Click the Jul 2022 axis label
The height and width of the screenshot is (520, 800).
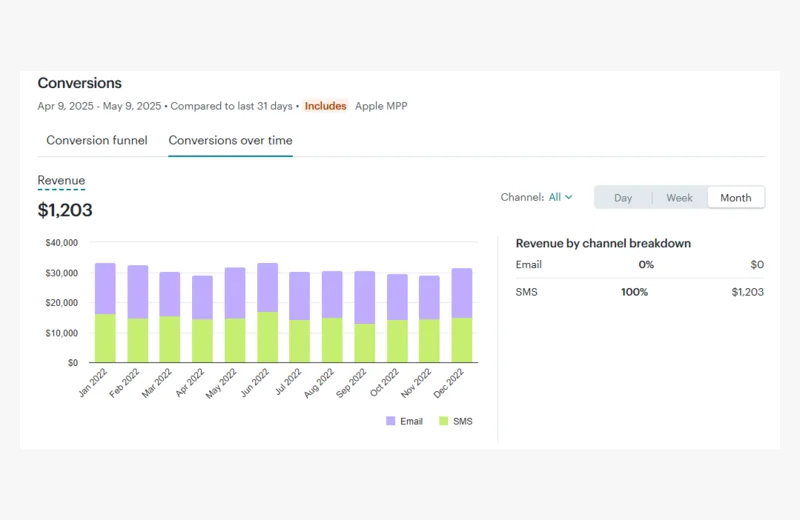pyautogui.click(x=289, y=382)
